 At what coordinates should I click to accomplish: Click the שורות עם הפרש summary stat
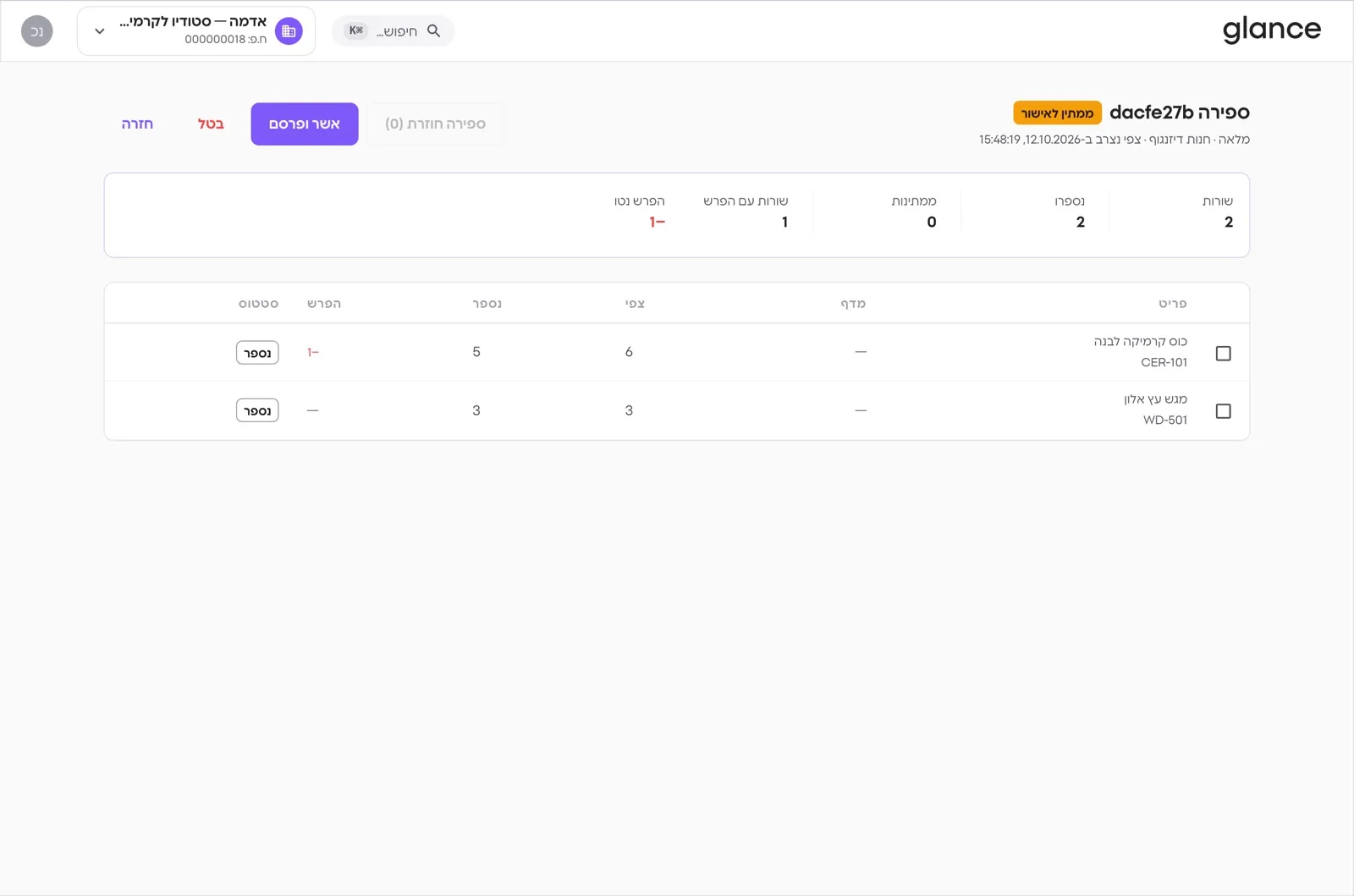746,212
